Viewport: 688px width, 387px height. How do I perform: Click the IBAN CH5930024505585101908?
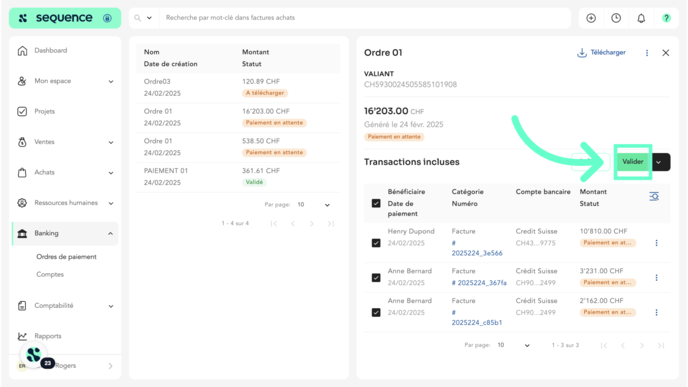point(410,85)
